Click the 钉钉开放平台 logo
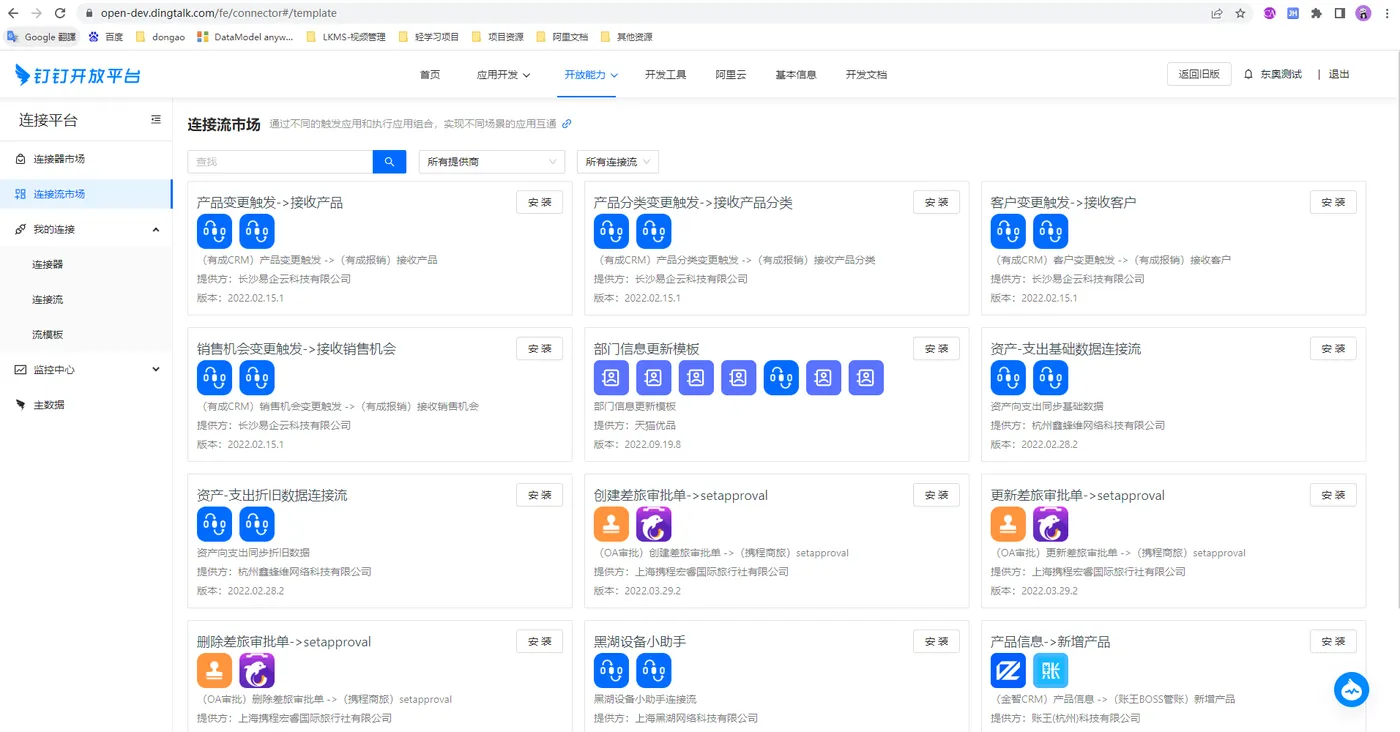 pos(78,75)
